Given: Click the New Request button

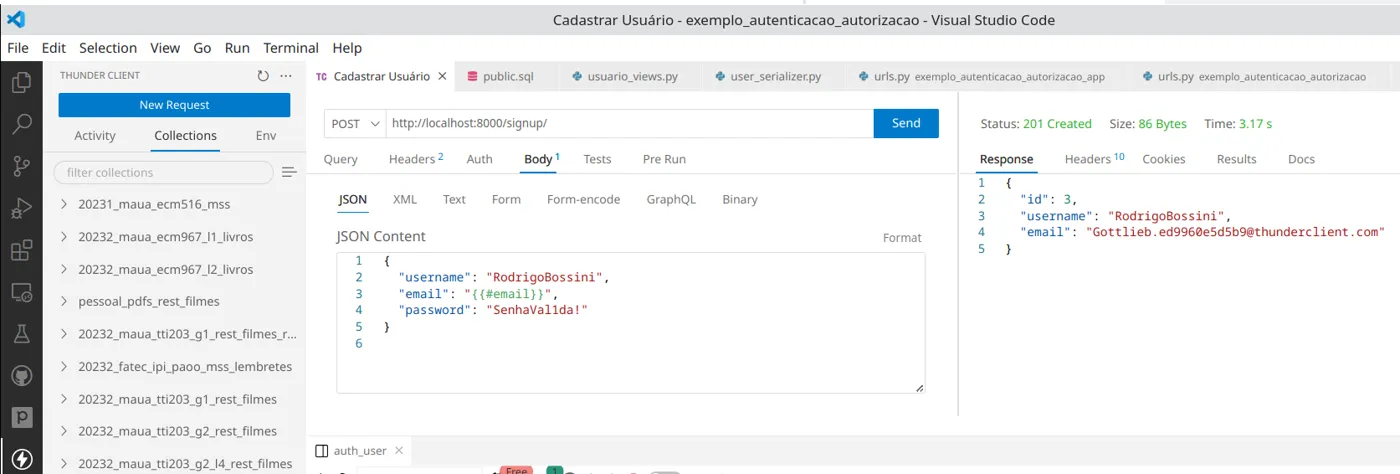Looking at the screenshot, I should 174,105.
